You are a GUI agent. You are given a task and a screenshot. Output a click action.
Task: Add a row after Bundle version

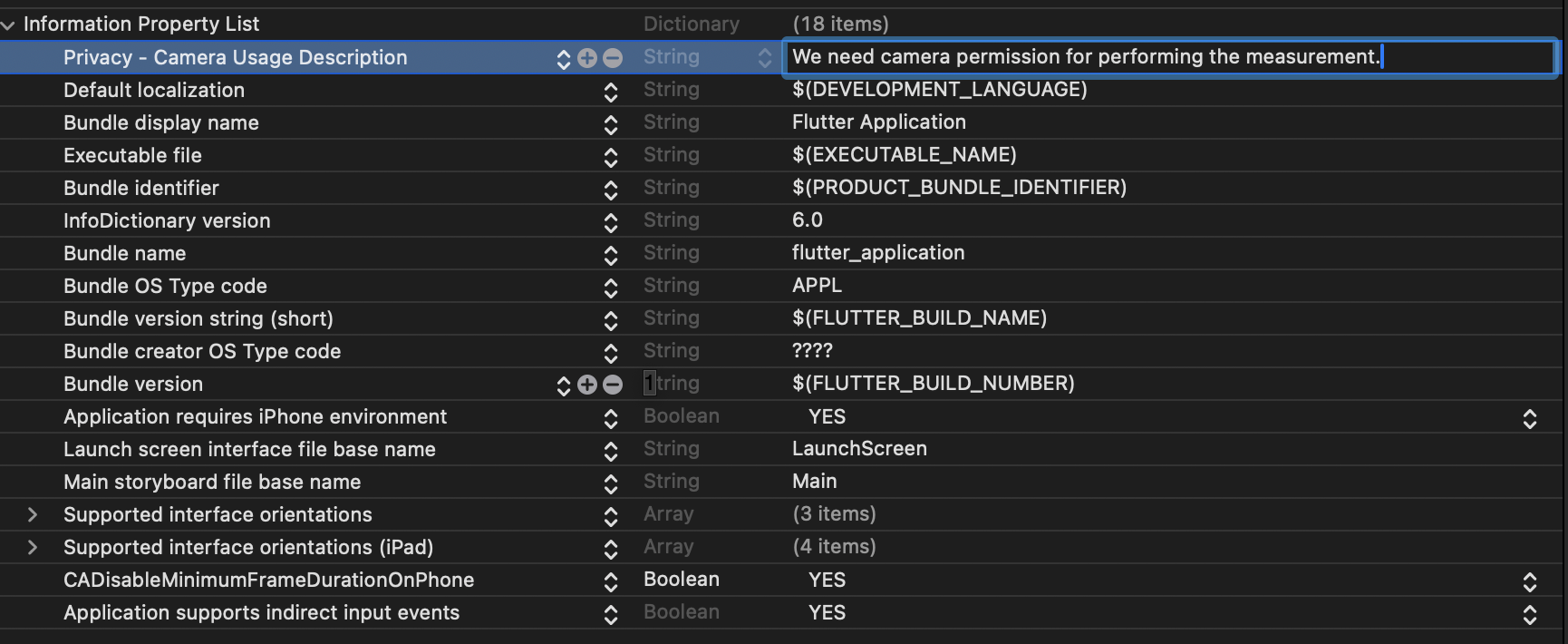click(x=587, y=385)
